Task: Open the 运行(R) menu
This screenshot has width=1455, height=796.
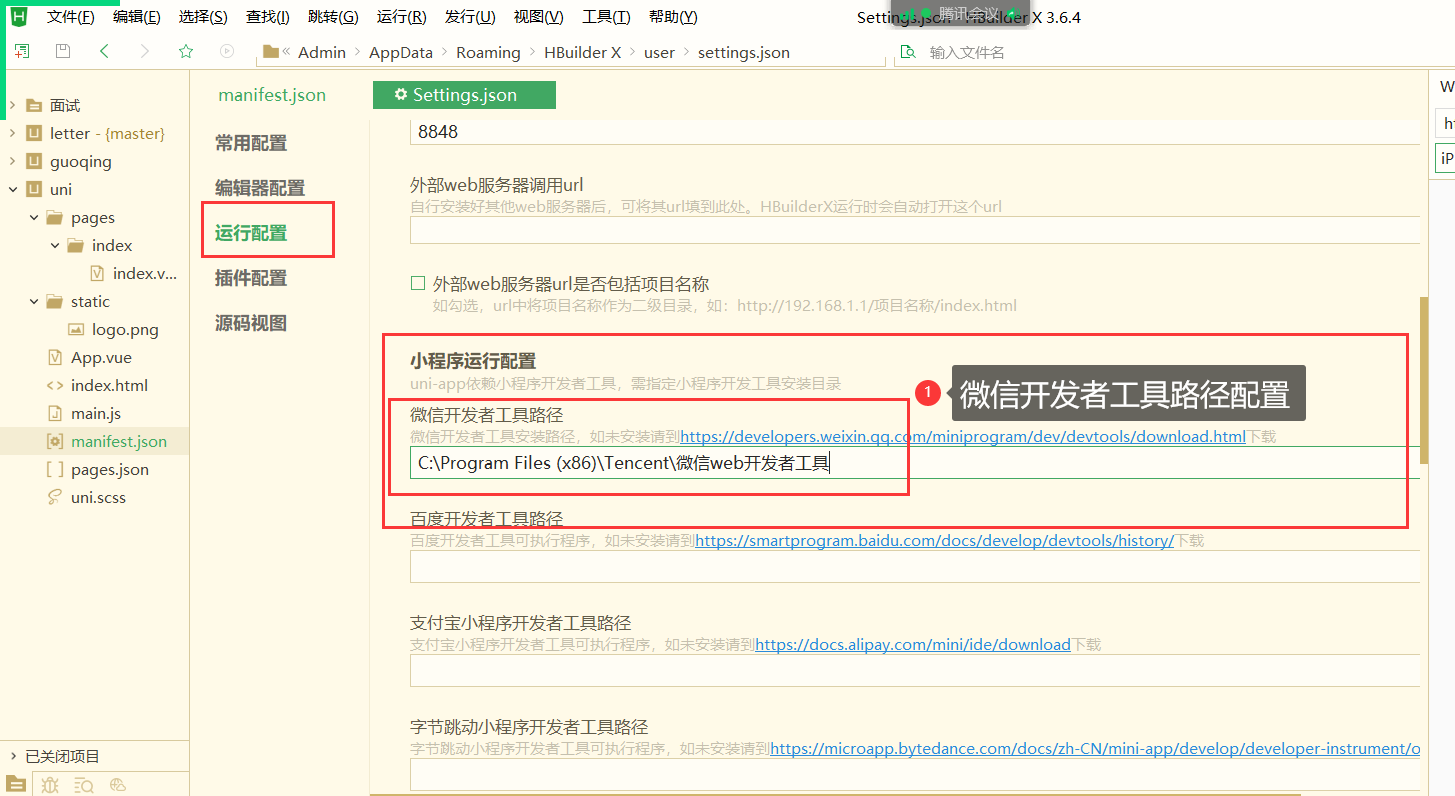Action: pyautogui.click(x=402, y=17)
